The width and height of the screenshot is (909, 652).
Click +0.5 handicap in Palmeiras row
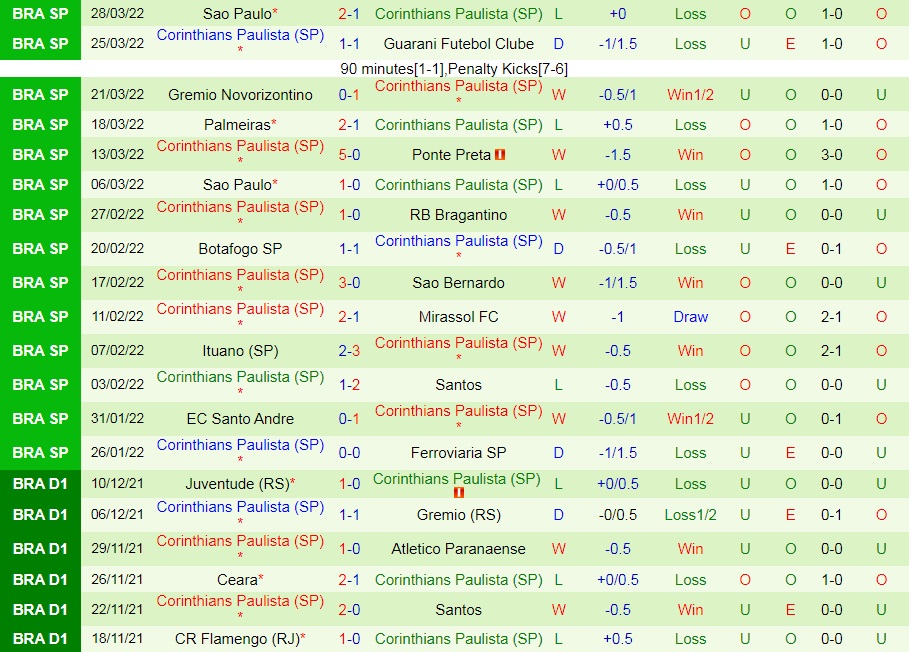click(618, 125)
